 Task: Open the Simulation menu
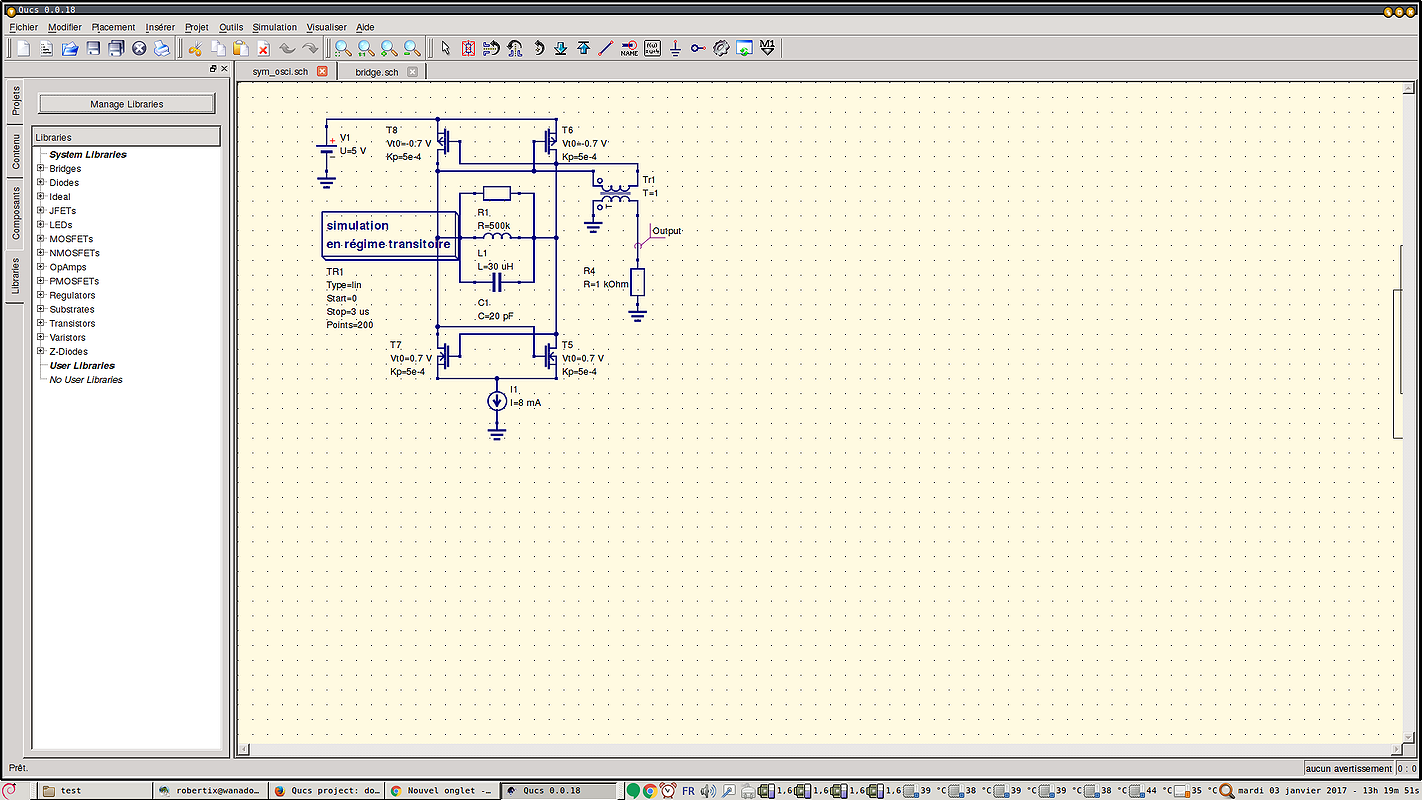275,27
